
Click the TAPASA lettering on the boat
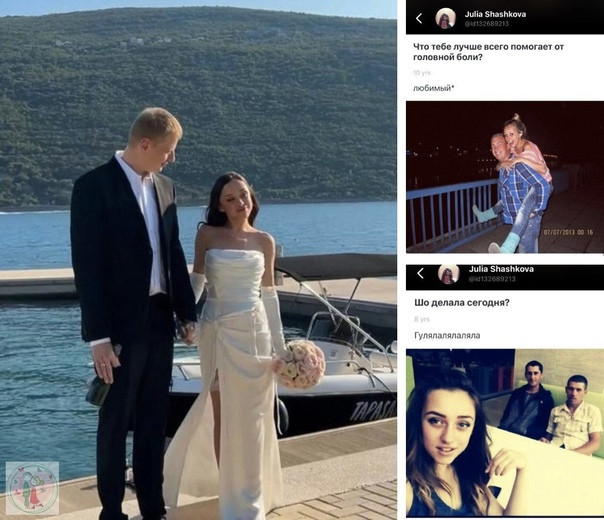373,410
